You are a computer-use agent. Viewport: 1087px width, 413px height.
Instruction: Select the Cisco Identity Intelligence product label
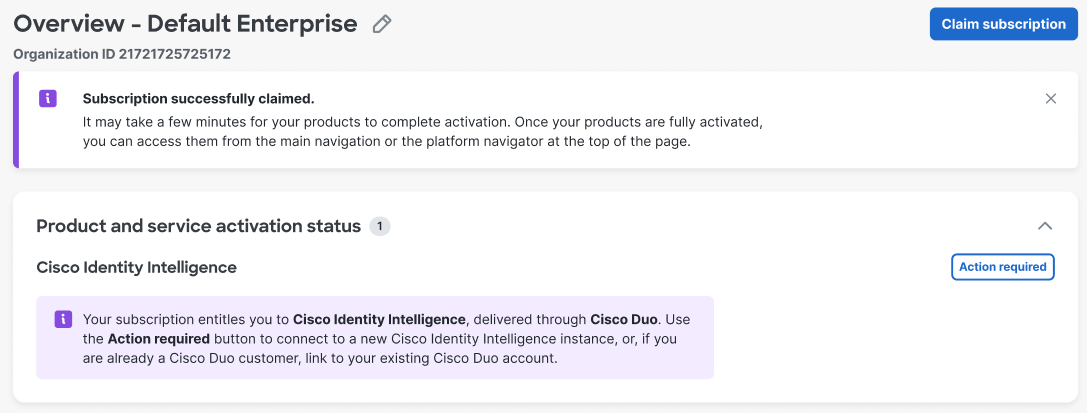[136, 267]
